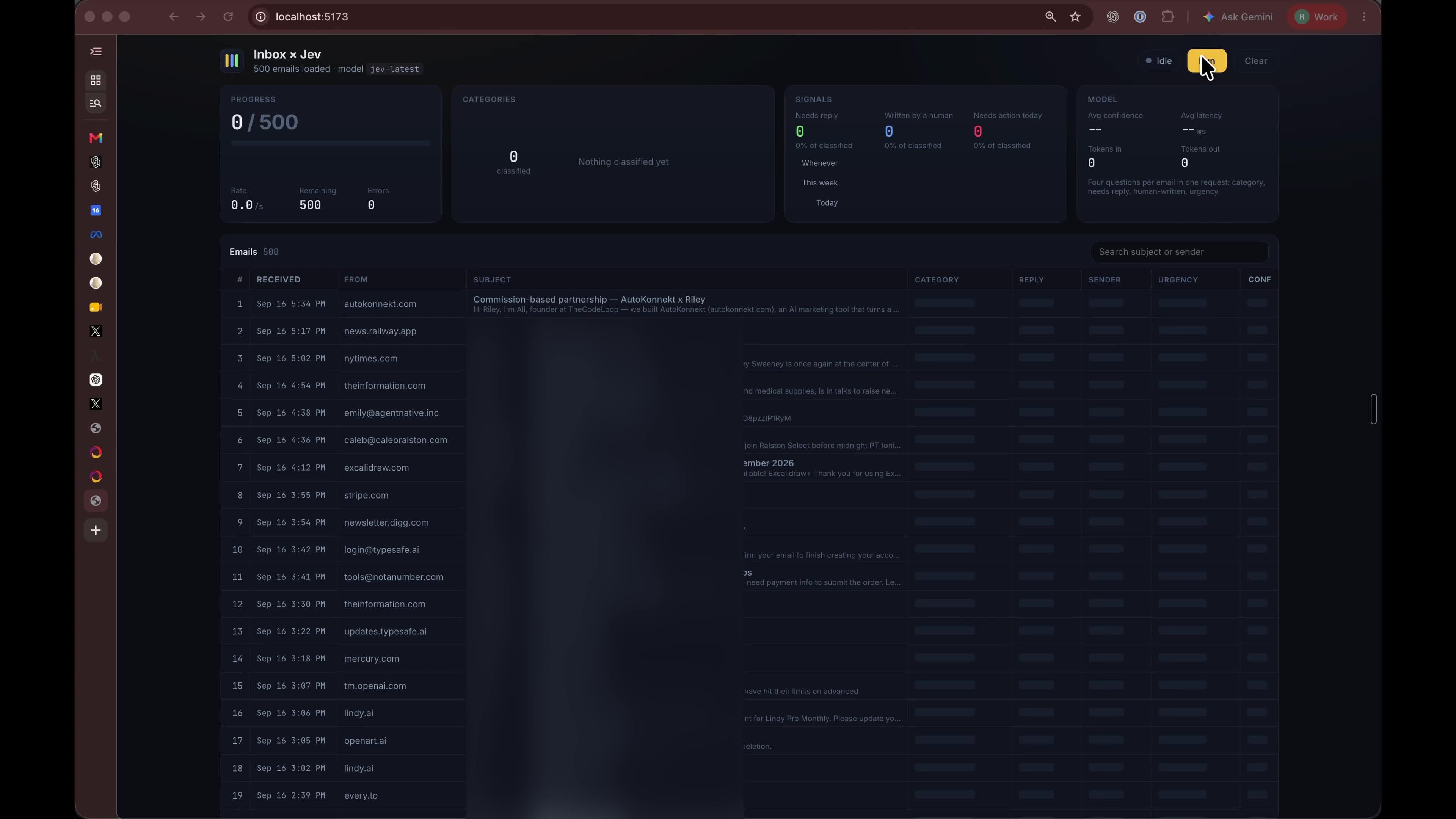Select the news.railway.app row
This screenshot has height=819, width=1456.
click(749, 331)
